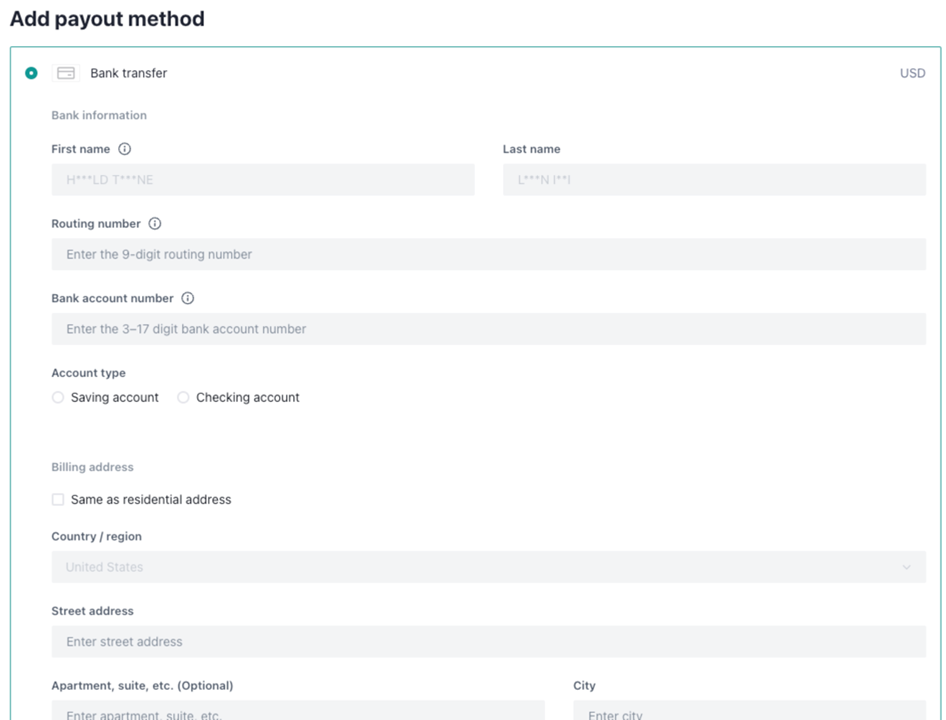The width and height of the screenshot is (946, 720).
Task: Click the Same as residential address label
Action: pos(151,500)
